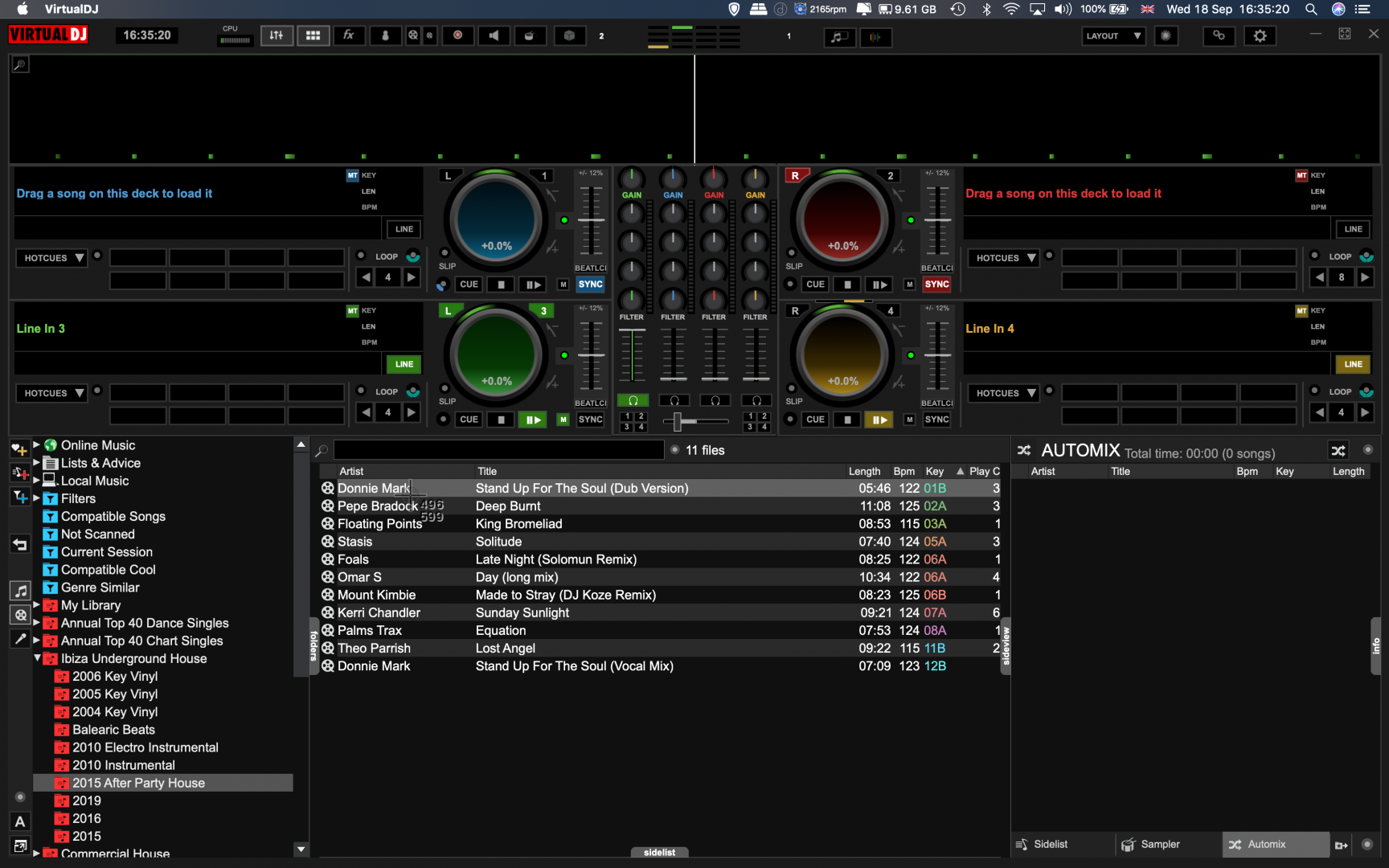Click the add filter folder icon

[x=19, y=497]
